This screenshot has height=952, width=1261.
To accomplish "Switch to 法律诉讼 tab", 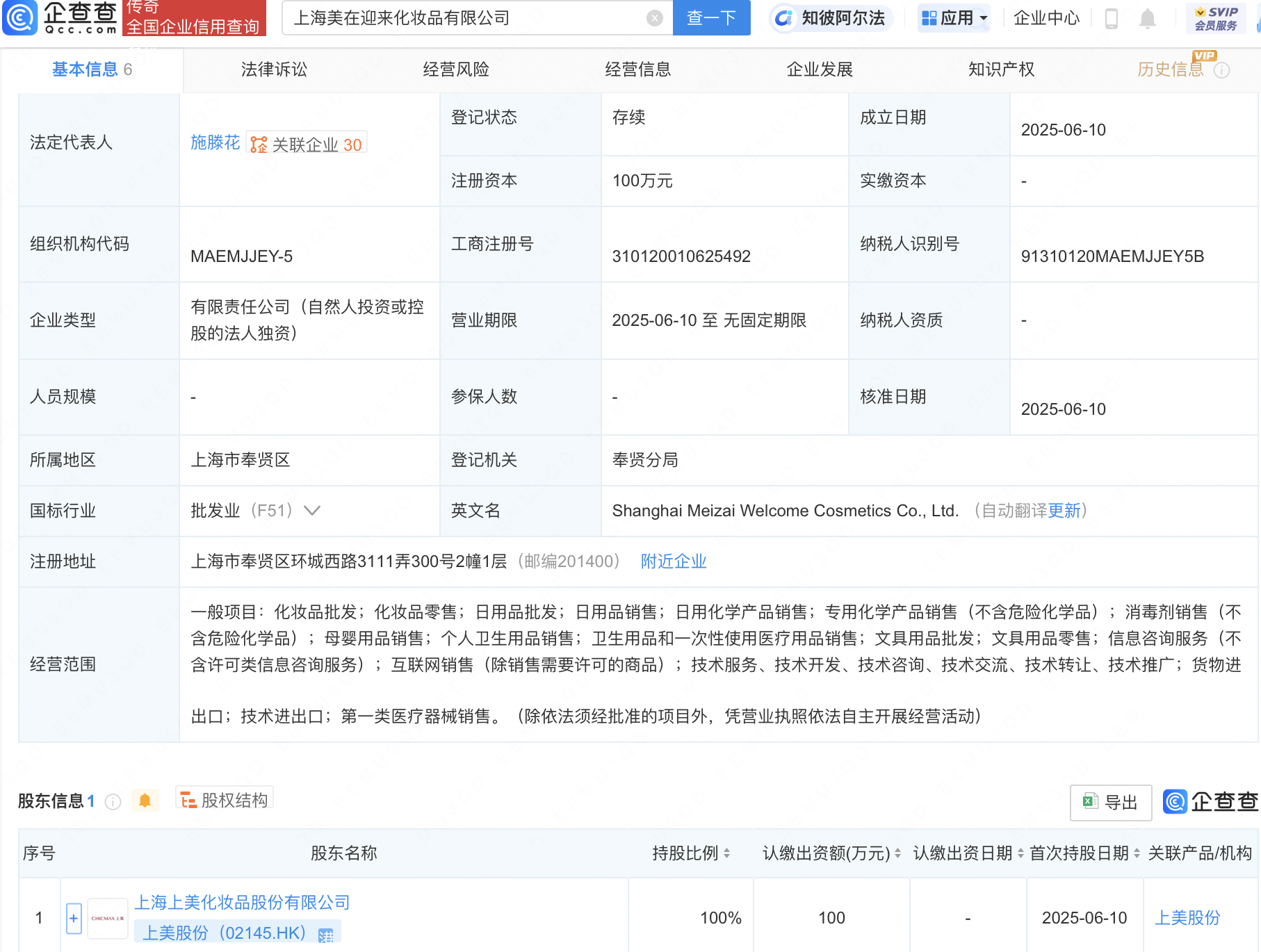I will pyautogui.click(x=274, y=69).
